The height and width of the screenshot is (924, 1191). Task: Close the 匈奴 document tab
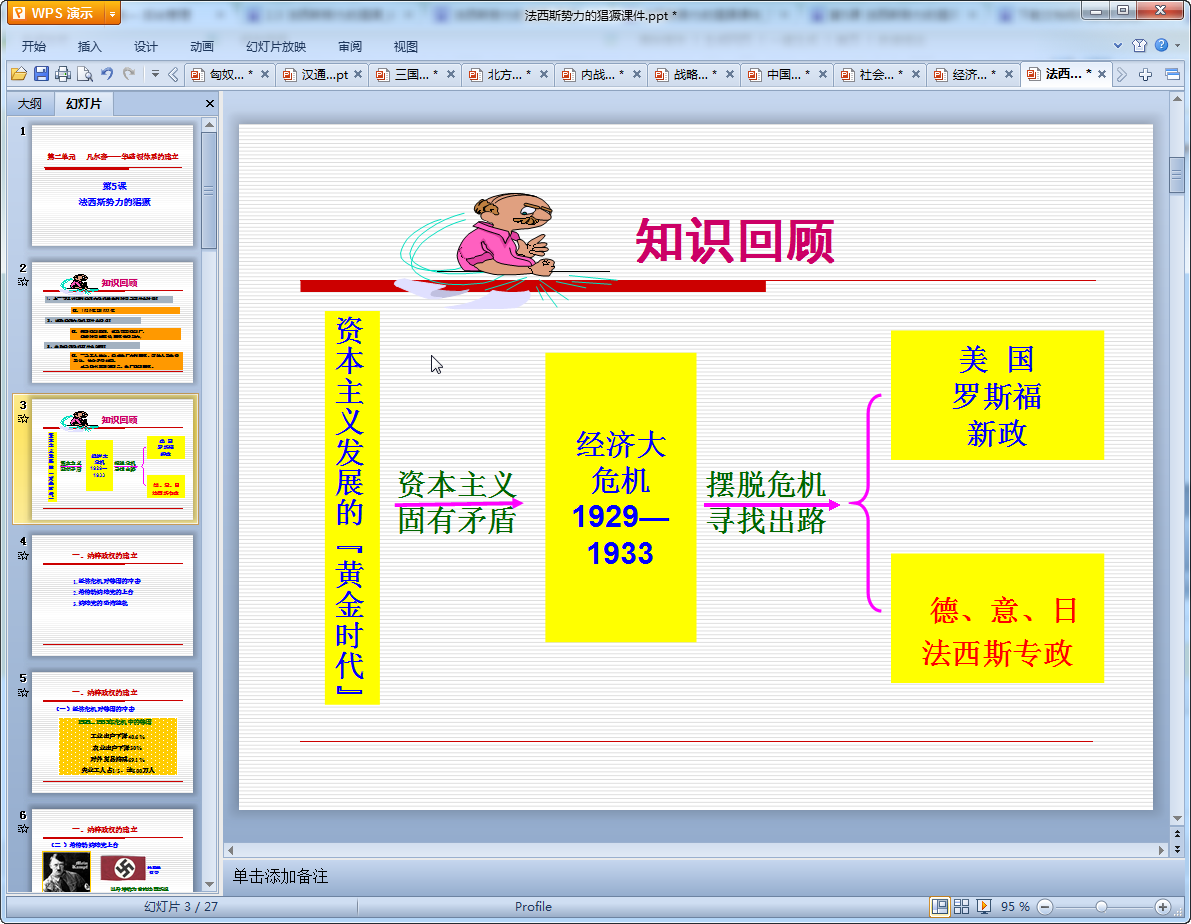pos(265,74)
